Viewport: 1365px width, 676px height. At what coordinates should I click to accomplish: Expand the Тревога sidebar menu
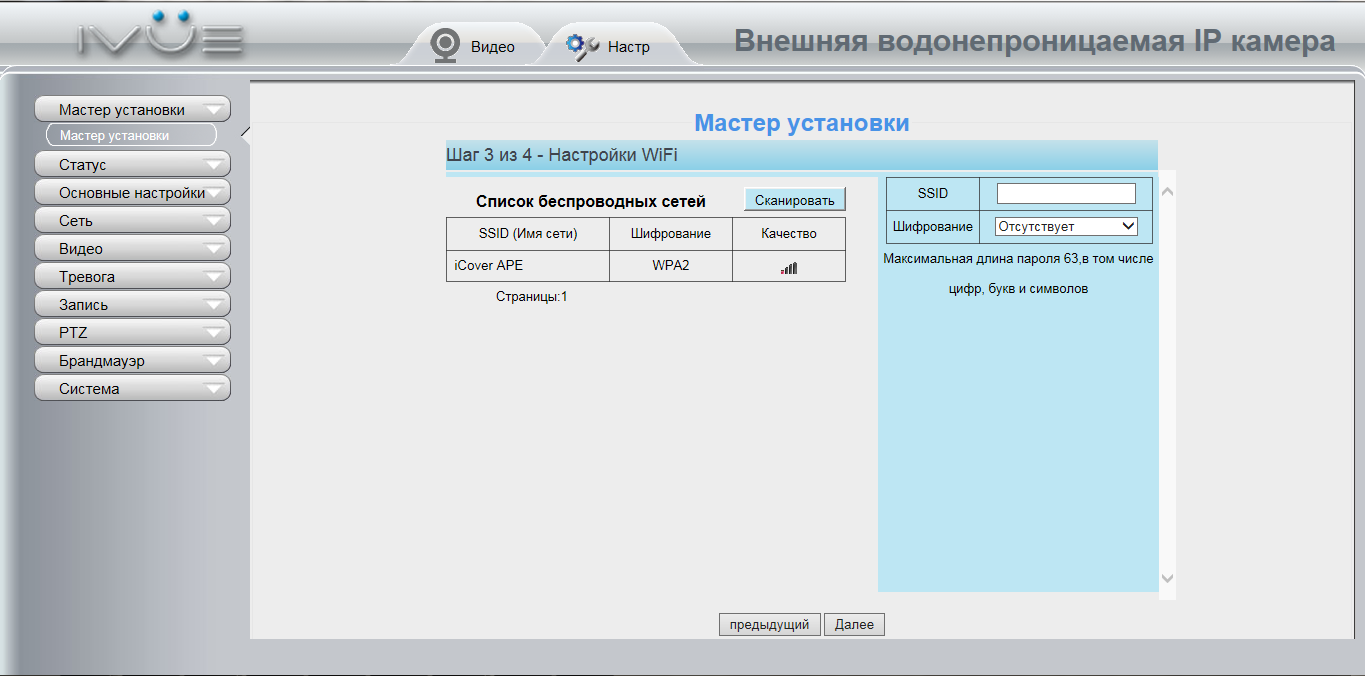point(133,277)
